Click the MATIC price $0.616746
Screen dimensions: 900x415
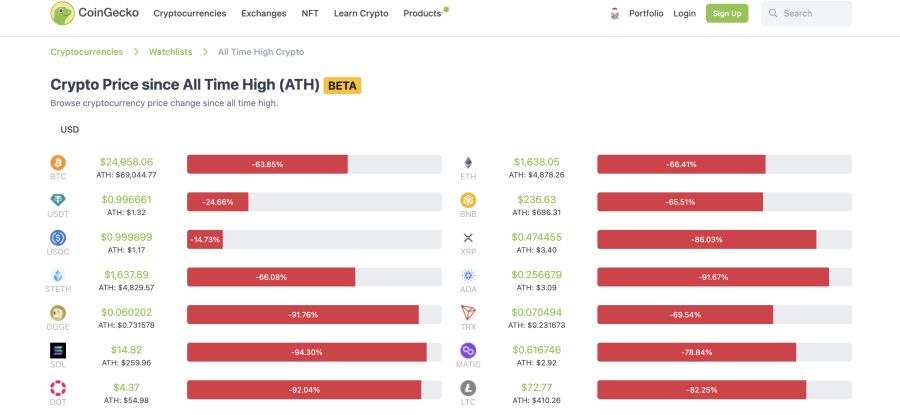tap(537, 350)
